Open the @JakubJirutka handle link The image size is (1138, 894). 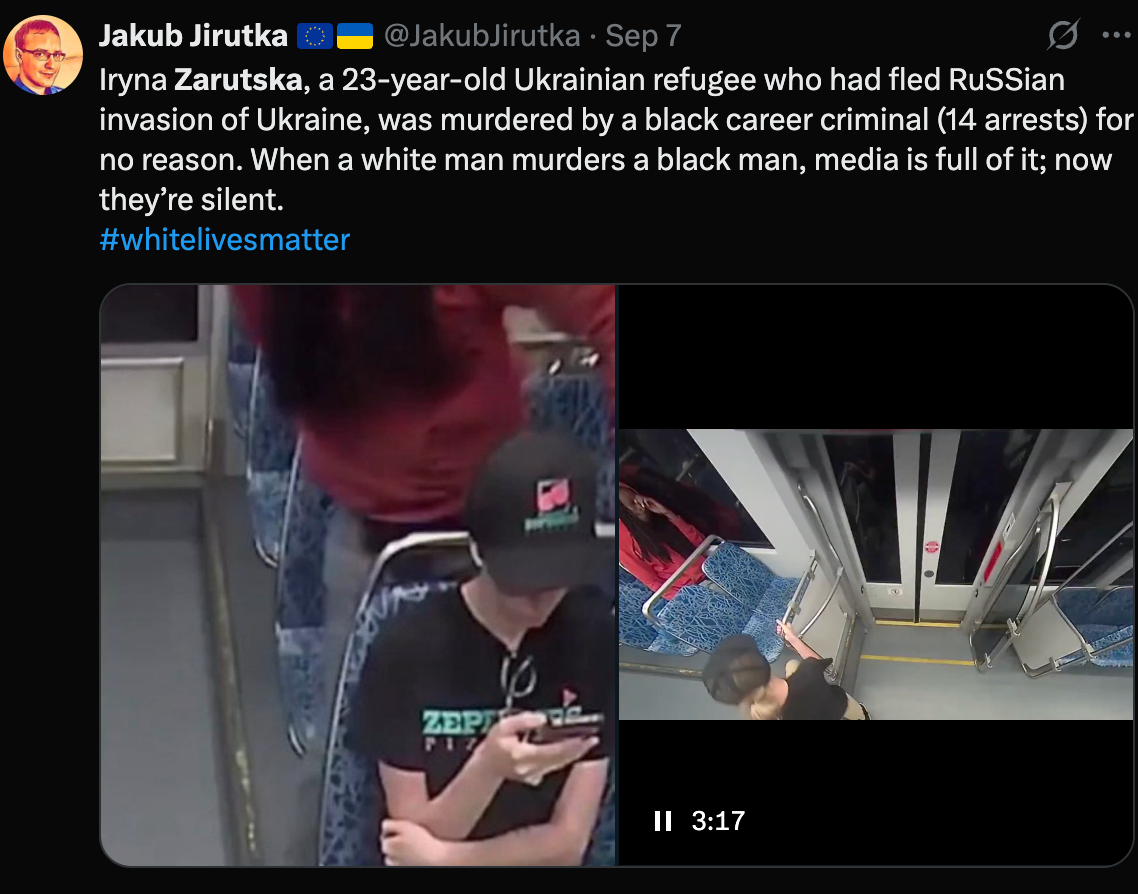tap(482, 36)
